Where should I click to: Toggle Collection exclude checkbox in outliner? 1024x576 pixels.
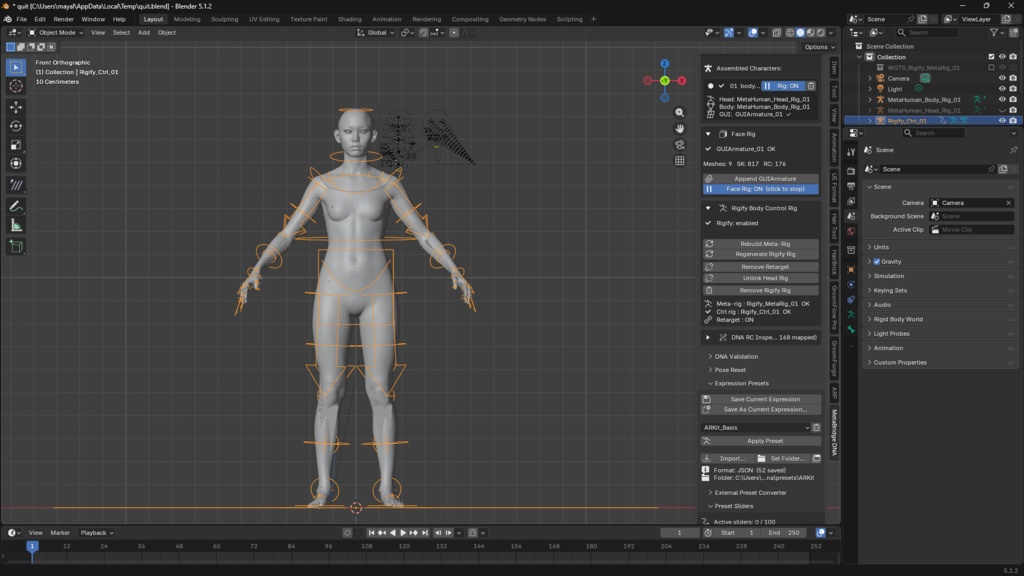[x=991, y=57]
